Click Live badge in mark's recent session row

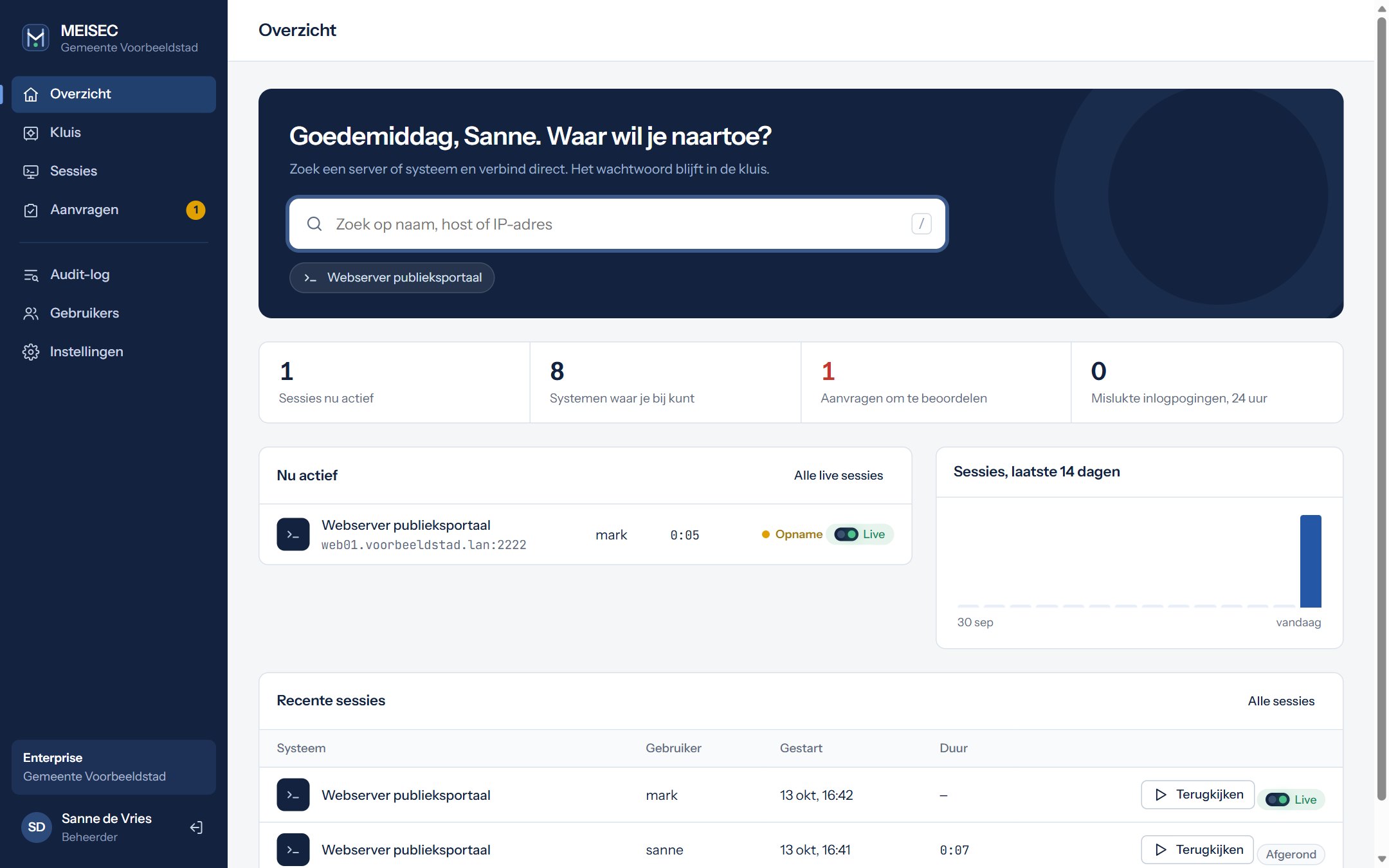tap(1291, 800)
